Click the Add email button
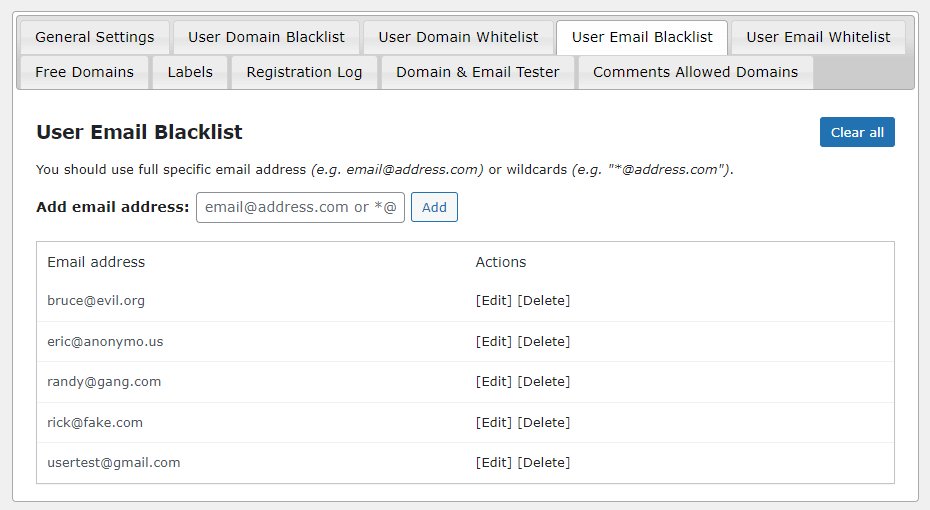Image resolution: width=930 pixels, height=510 pixels. pyautogui.click(x=434, y=207)
